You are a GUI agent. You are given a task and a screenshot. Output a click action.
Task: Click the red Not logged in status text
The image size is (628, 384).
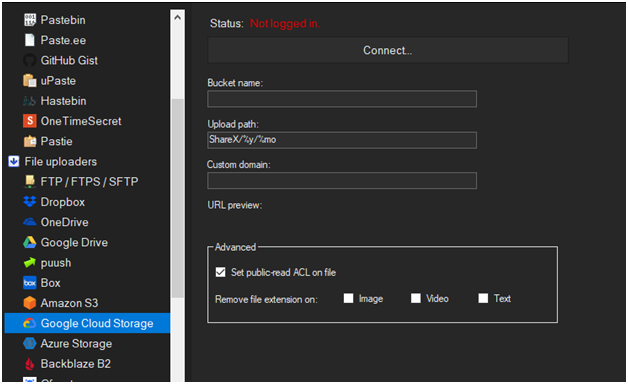(x=285, y=24)
